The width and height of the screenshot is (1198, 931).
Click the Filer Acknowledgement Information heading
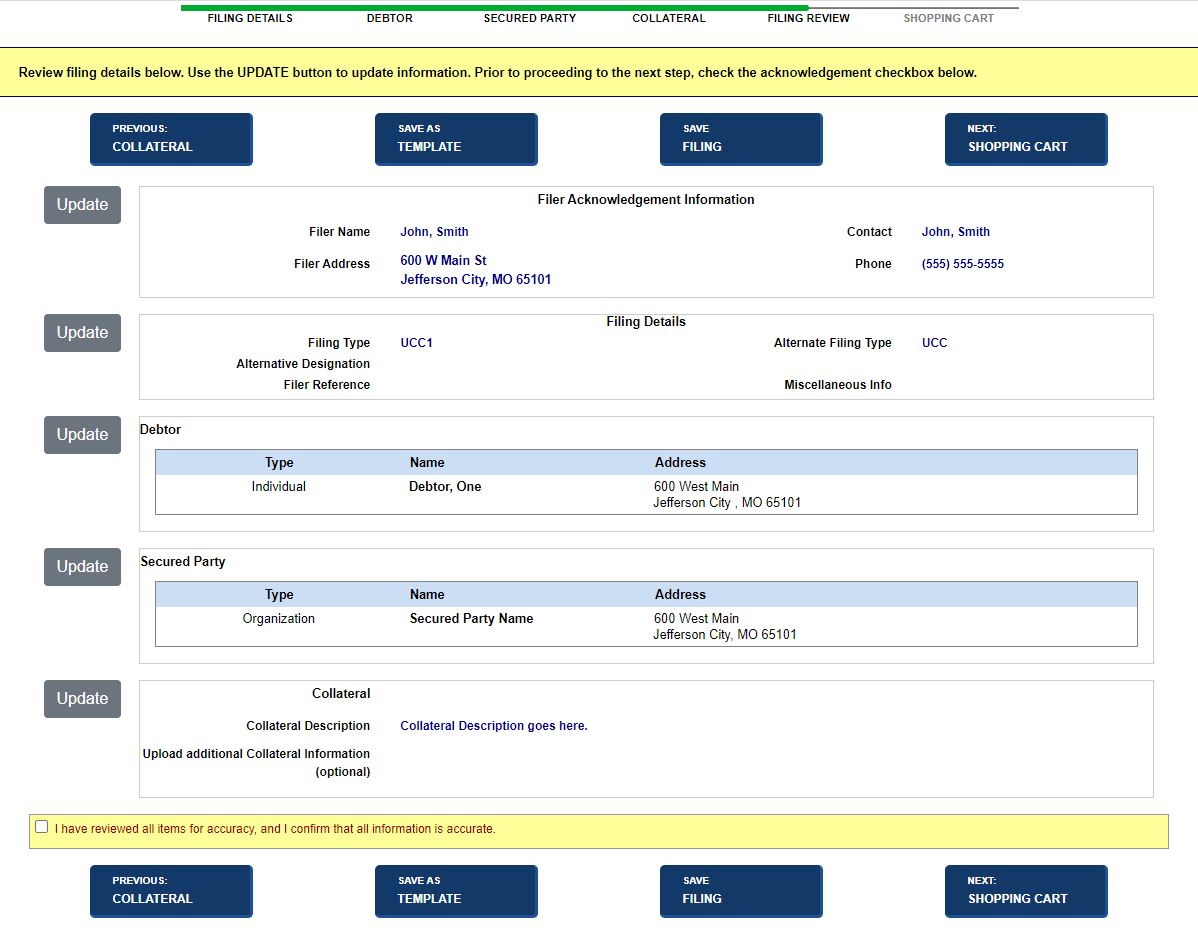(x=646, y=199)
